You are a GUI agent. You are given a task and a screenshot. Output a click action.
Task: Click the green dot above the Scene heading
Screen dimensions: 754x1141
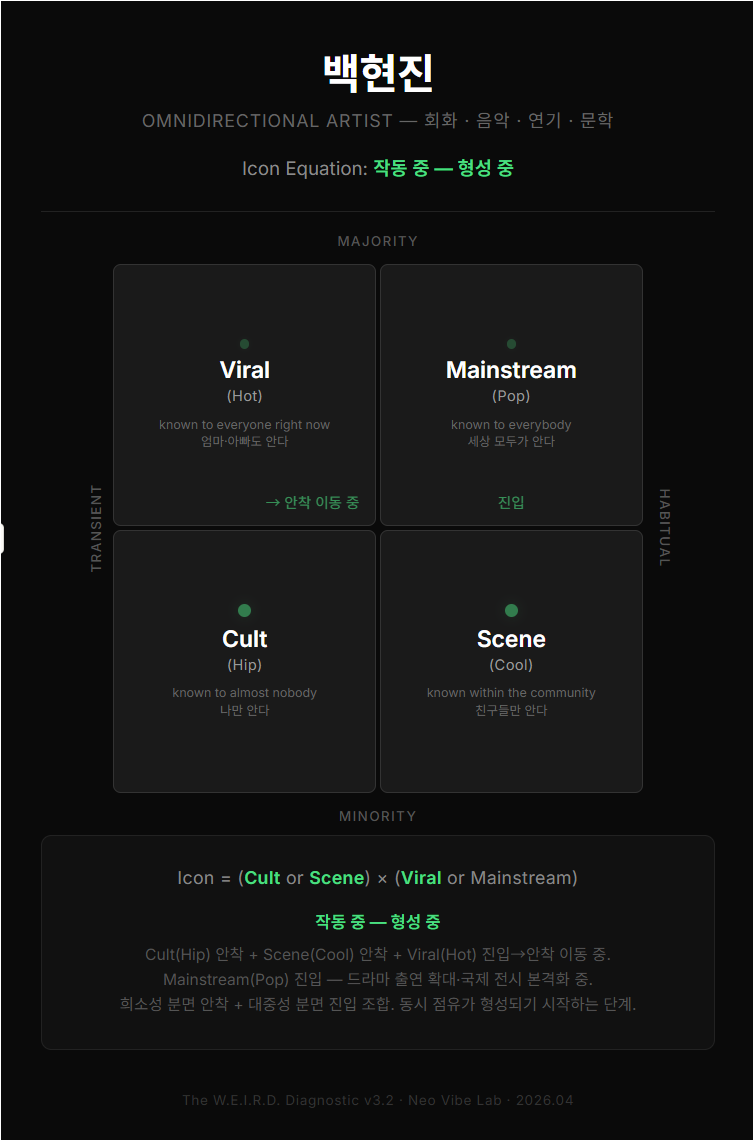pos(511,610)
